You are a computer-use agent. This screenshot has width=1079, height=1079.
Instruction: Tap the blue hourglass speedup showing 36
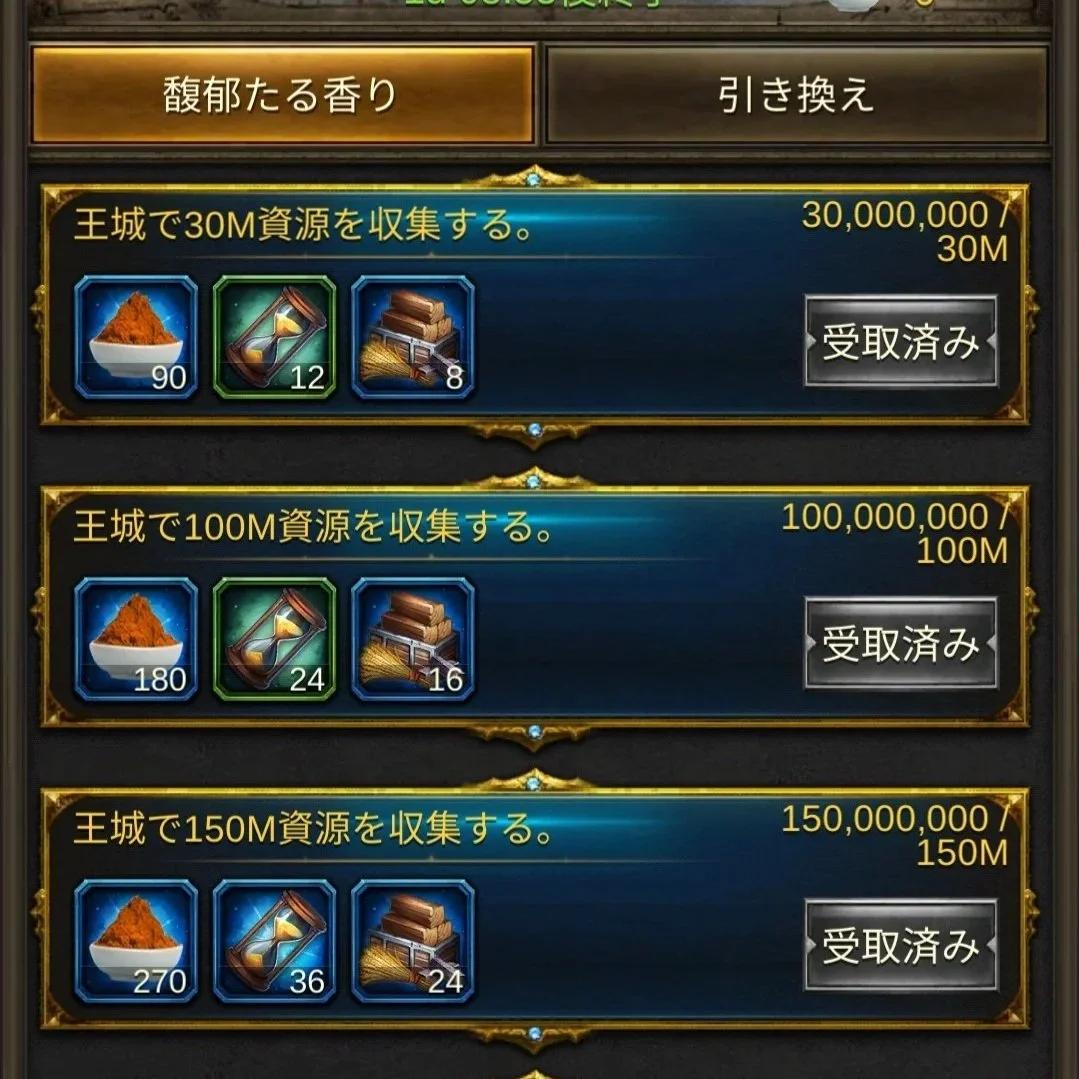click(x=275, y=941)
